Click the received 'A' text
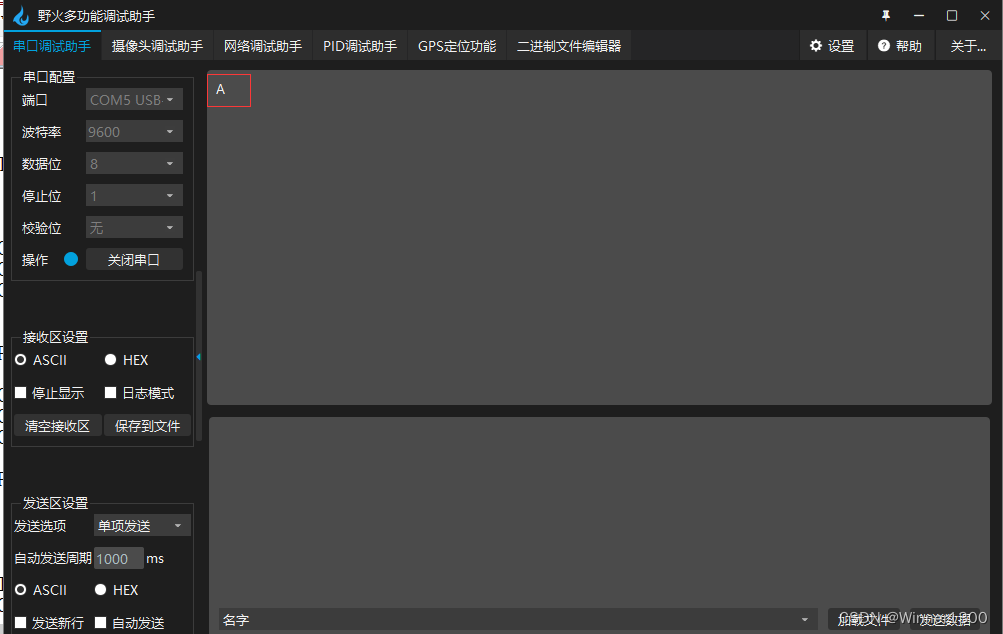Screen dimensions: 1003x634 221,90
